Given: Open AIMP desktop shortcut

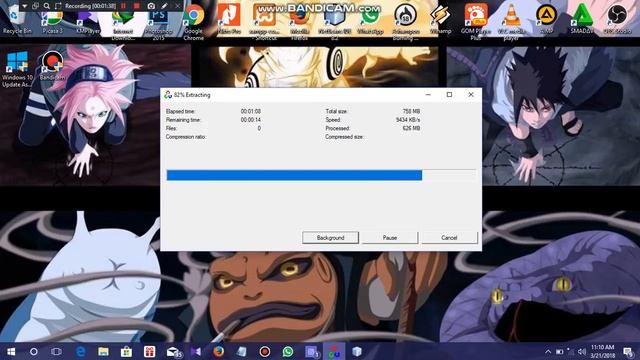Looking at the screenshot, I should (x=547, y=19).
